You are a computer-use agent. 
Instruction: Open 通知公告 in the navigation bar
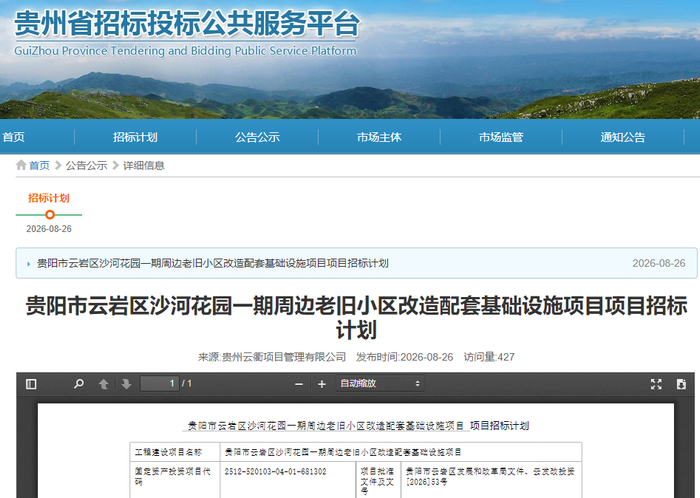[x=623, y=137]
